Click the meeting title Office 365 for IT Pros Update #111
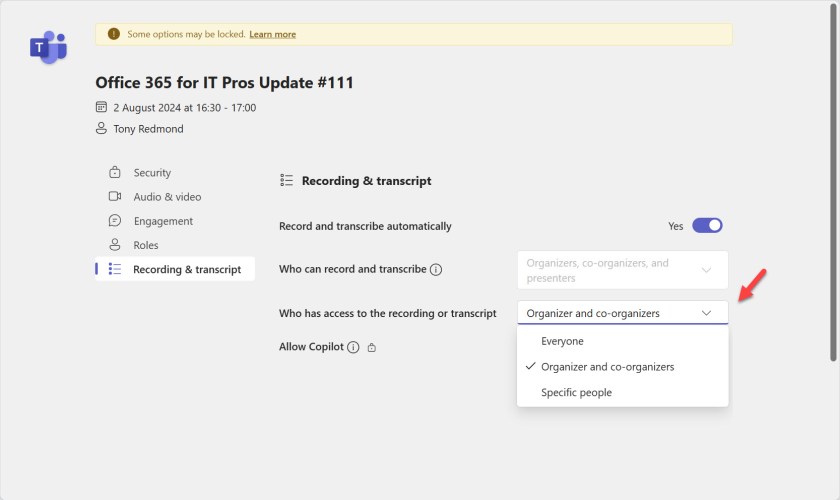The image size is (840, 500). pyautogui.click(x=224, y=83)
